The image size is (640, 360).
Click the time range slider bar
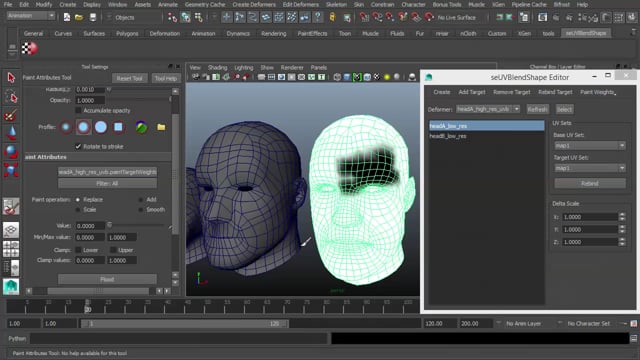pyautogui.click(x=185, y=324)
